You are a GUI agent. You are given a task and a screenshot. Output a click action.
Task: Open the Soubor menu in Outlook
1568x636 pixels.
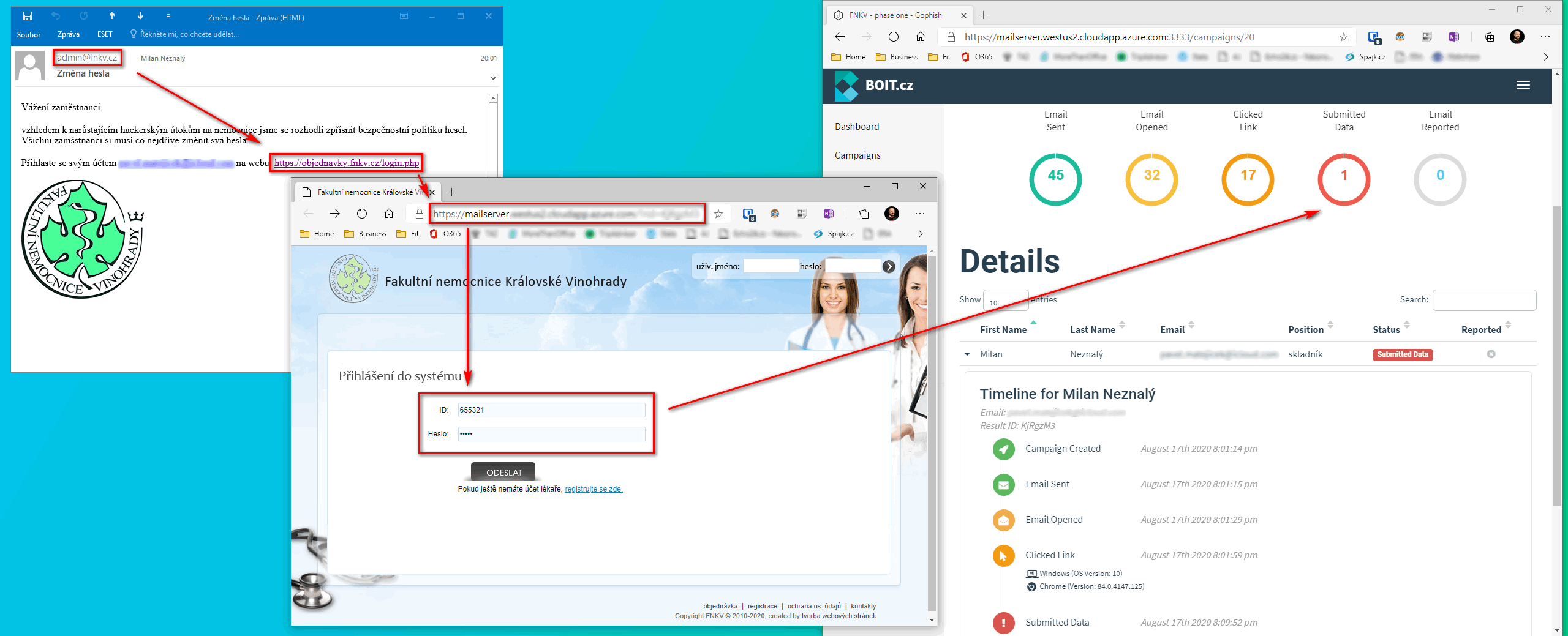click(x=29, y=34)
